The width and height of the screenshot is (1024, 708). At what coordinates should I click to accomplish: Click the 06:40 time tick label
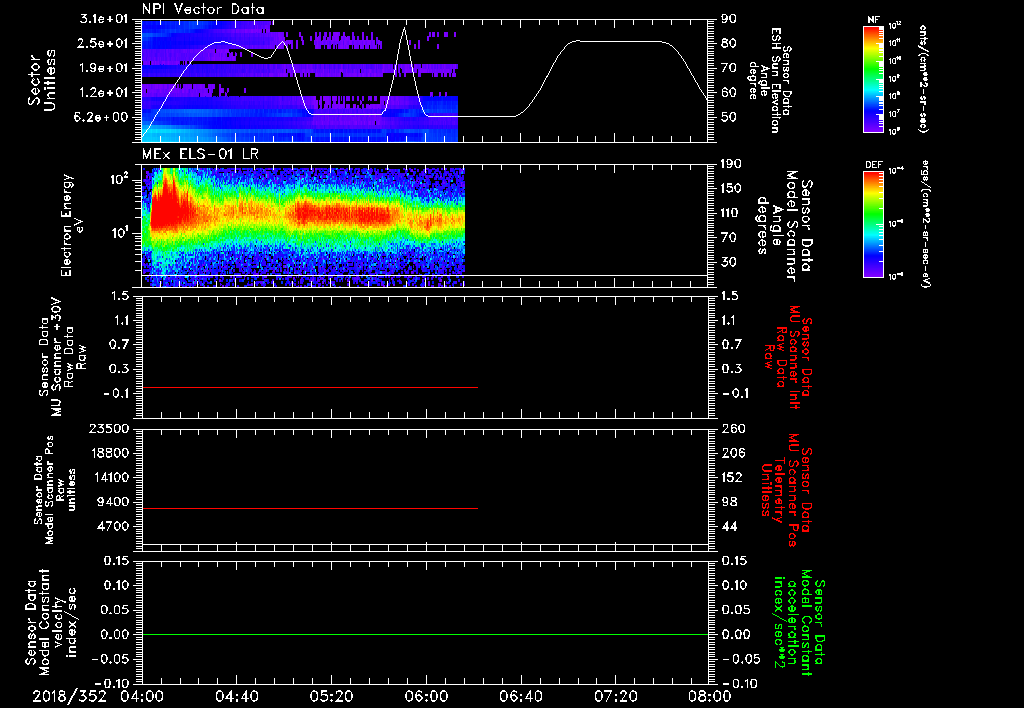click(x=520, y=696)
